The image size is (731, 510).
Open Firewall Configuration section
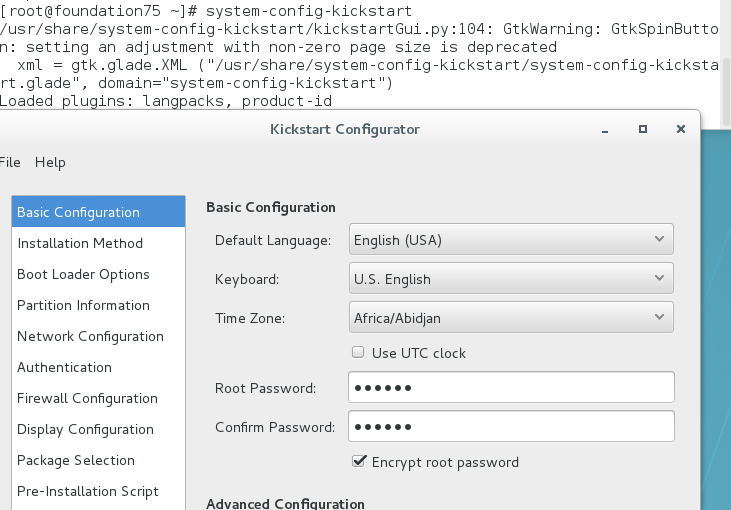(98, 398)
